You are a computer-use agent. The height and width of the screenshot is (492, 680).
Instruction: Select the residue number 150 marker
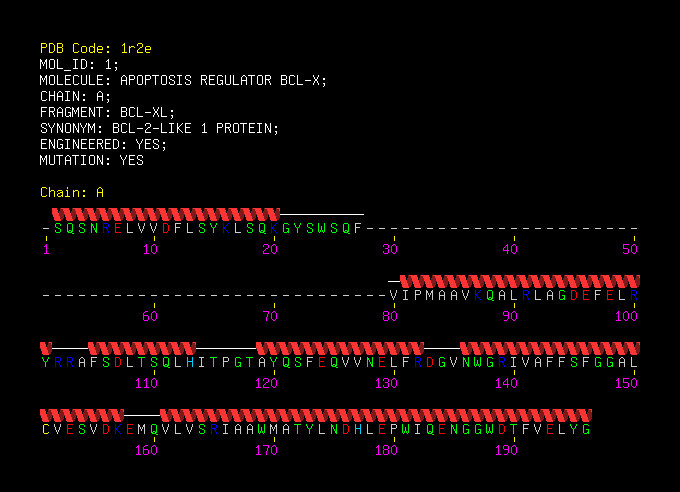tap(626, 384)
